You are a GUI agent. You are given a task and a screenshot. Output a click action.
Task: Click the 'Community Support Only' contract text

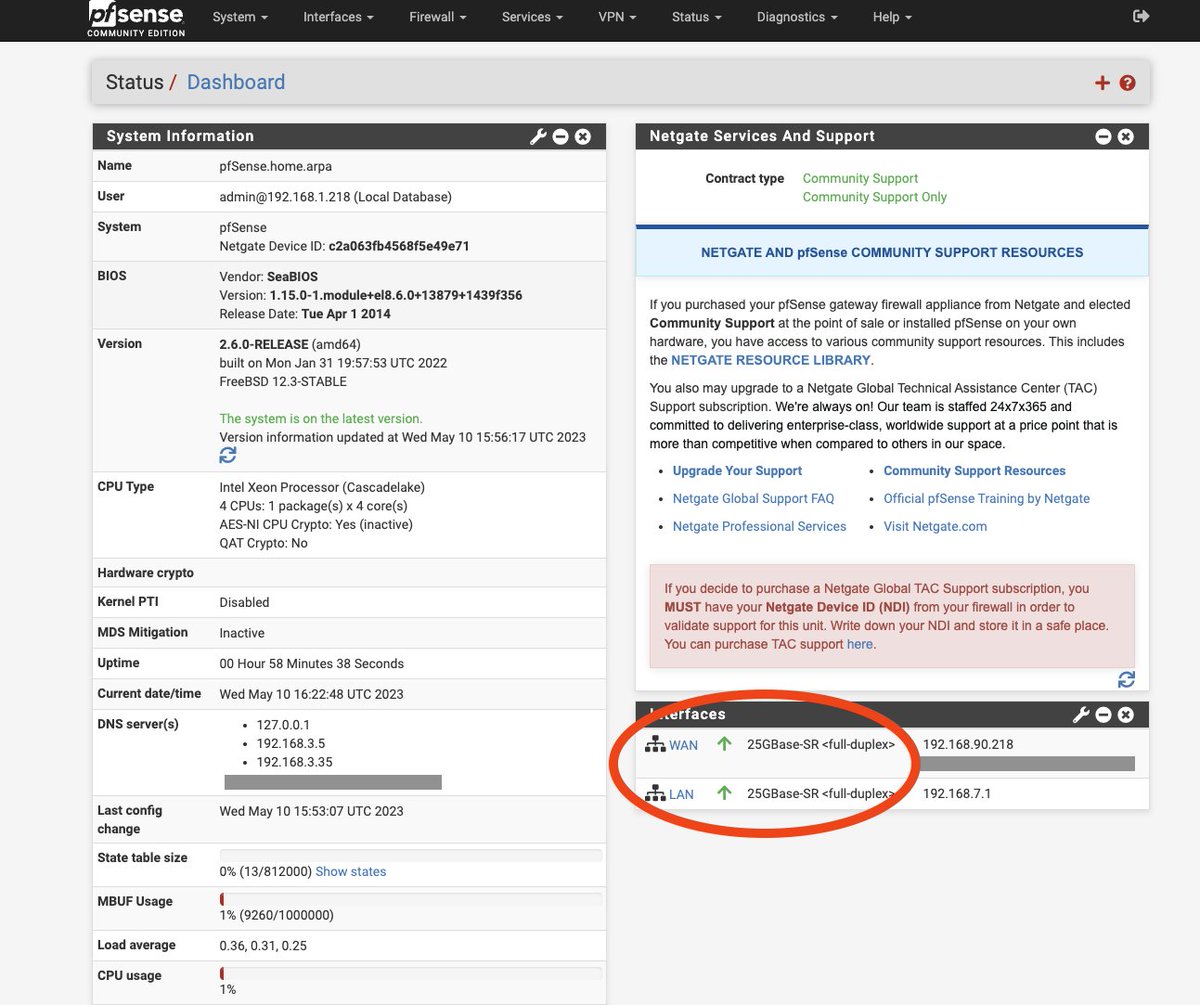coord(875,197)
